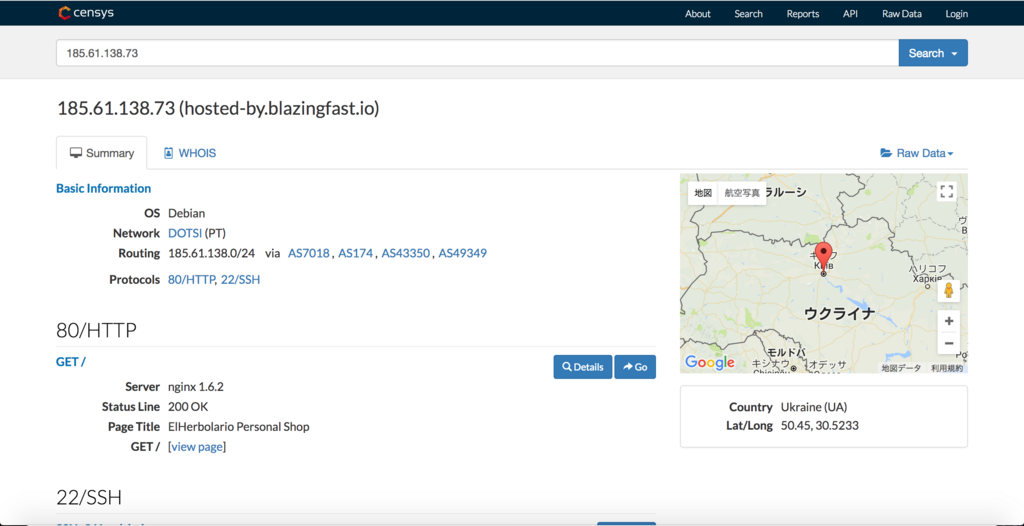
Task: Select the Summary tab
Action: click(102, 153)
